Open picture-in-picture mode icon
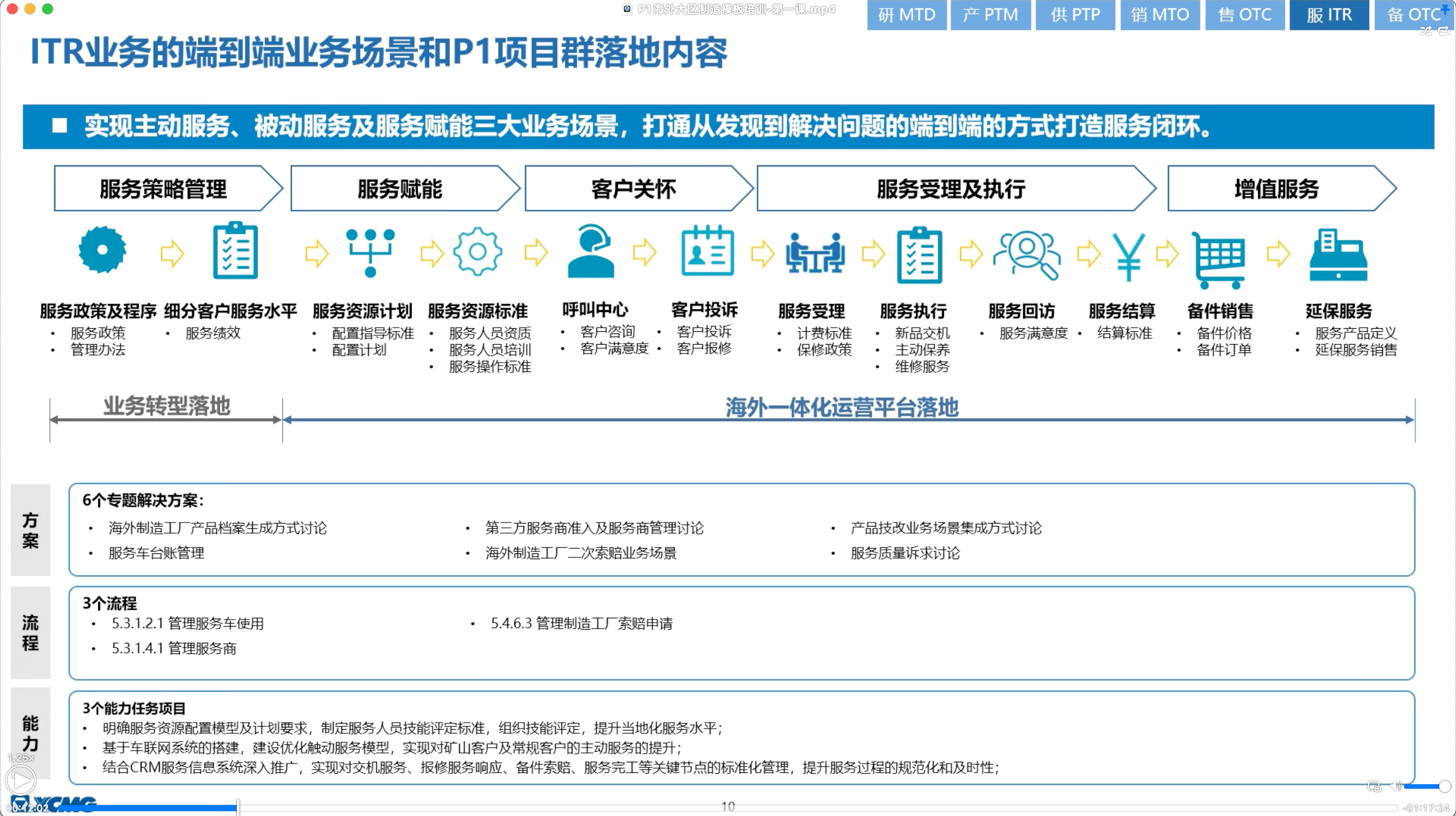 (1374, 786)
